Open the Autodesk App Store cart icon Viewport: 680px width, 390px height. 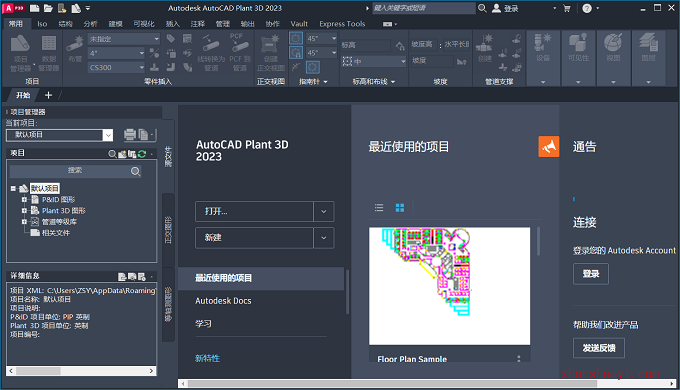coord(567,8)
